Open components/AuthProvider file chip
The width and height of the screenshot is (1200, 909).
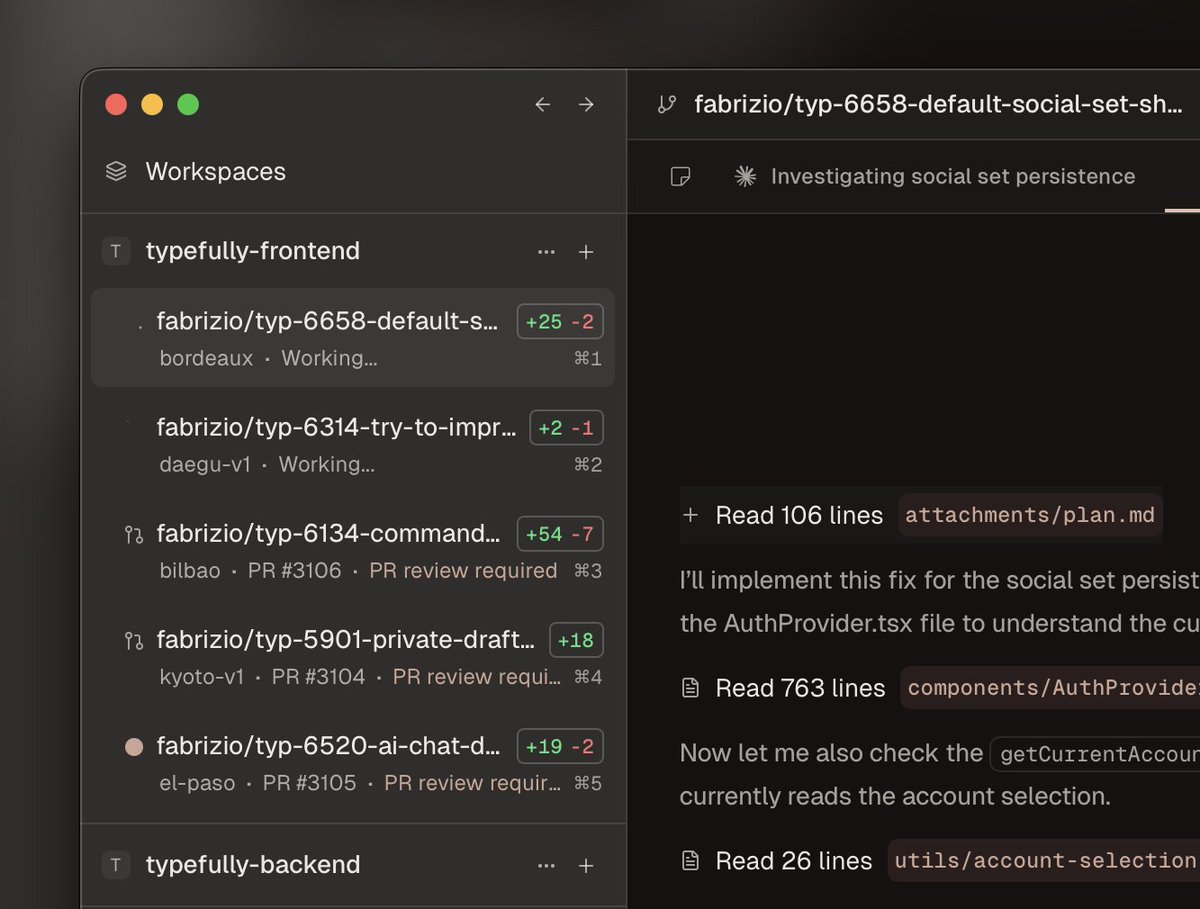(1050, 688)
